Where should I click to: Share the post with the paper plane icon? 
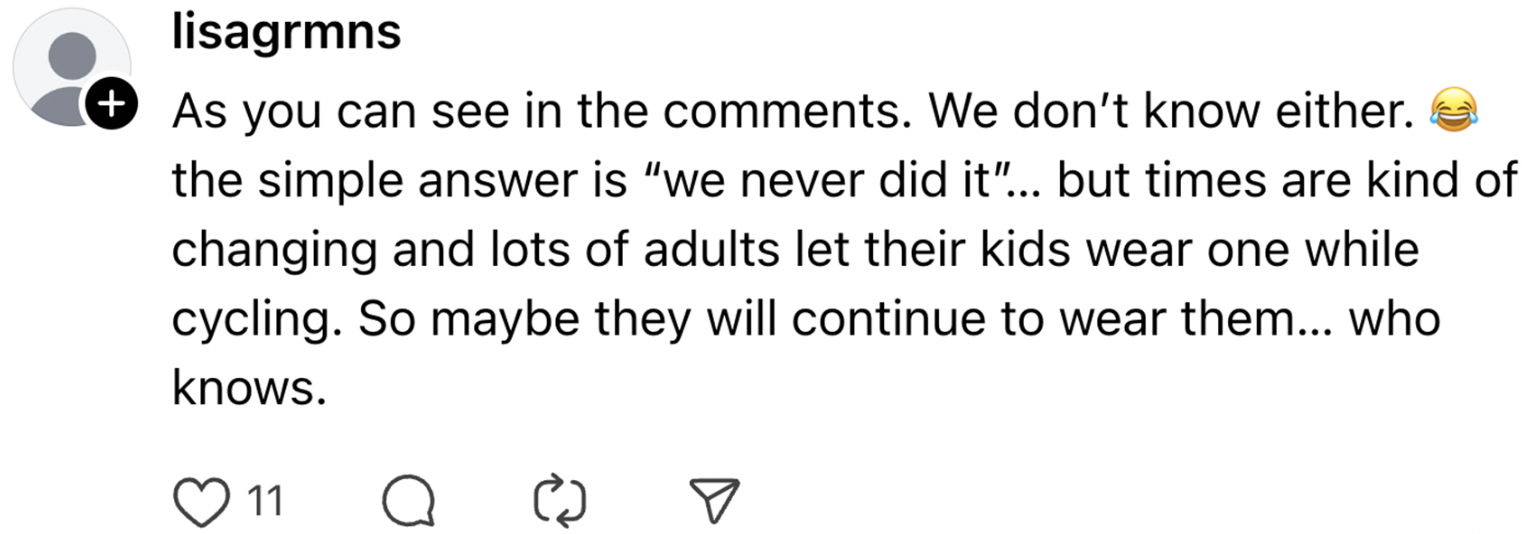click(x=715, y=501)
